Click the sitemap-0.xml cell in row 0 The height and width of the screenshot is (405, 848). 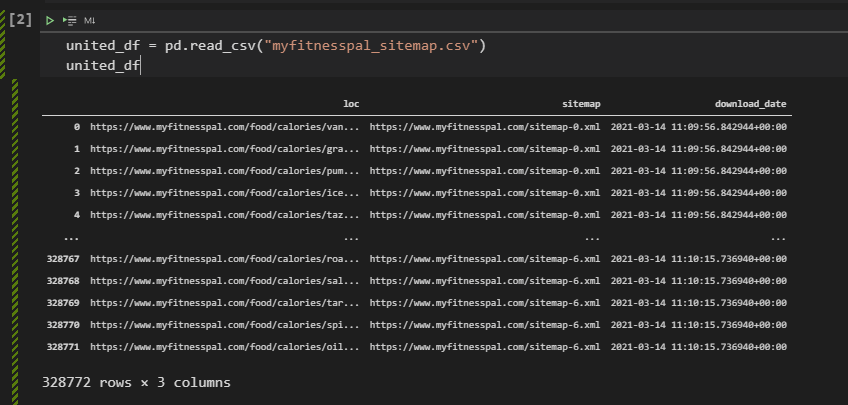485,127
